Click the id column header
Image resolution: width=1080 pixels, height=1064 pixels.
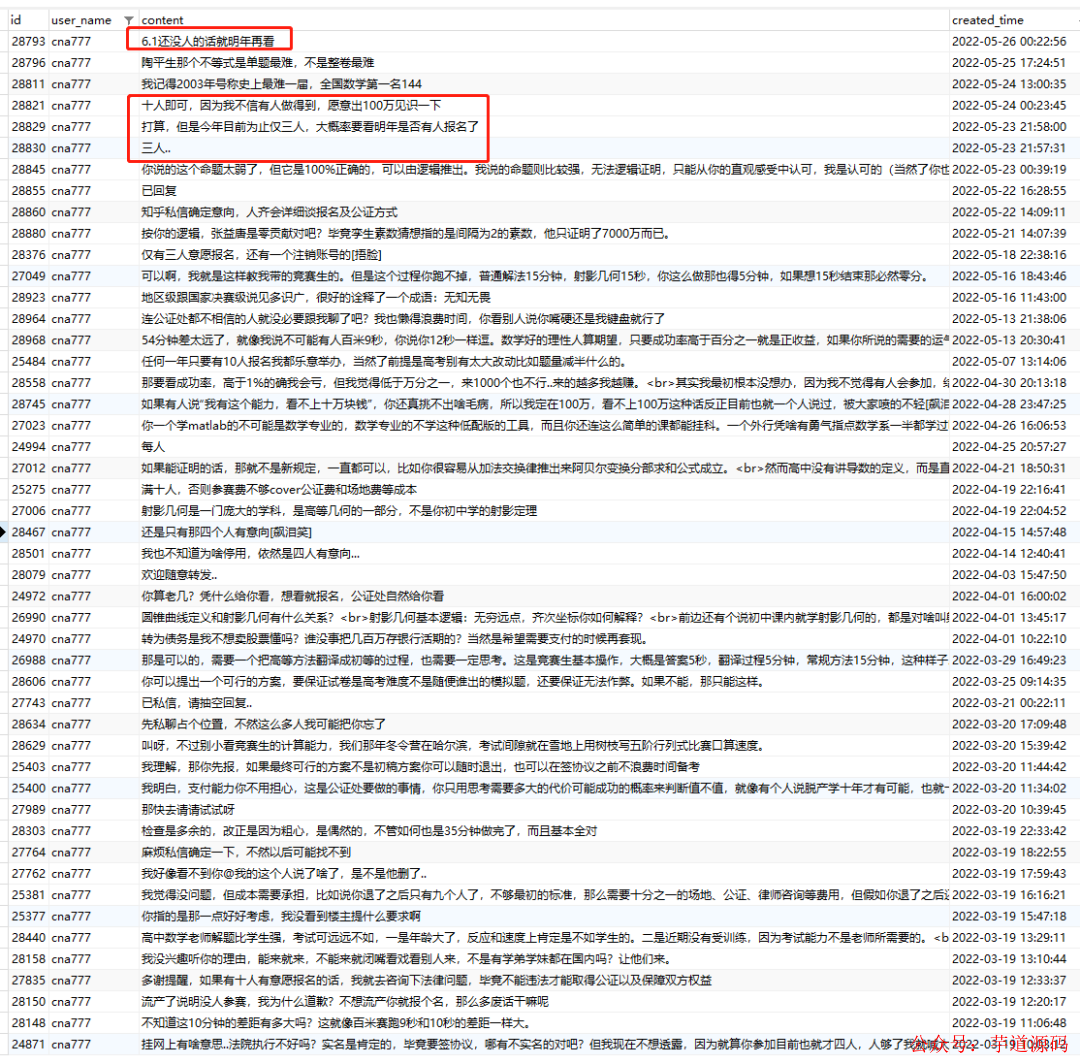tap(16, 20)
